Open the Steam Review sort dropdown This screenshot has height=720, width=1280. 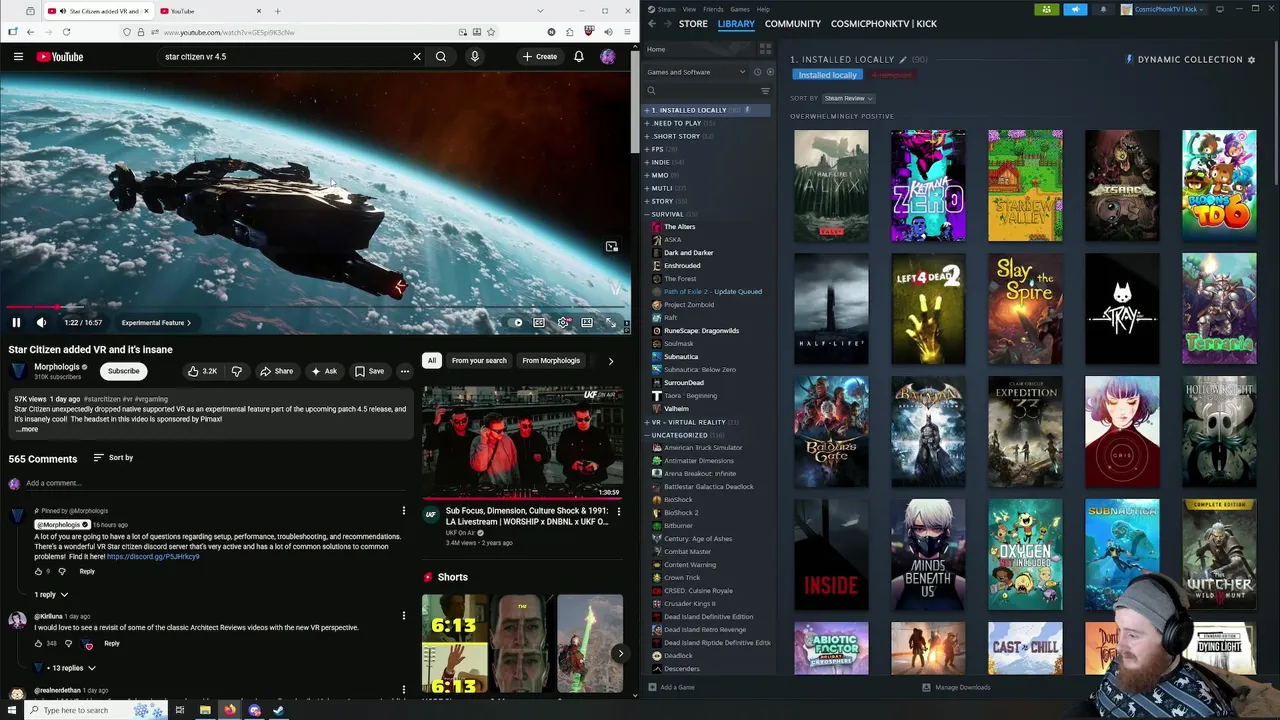848,98
